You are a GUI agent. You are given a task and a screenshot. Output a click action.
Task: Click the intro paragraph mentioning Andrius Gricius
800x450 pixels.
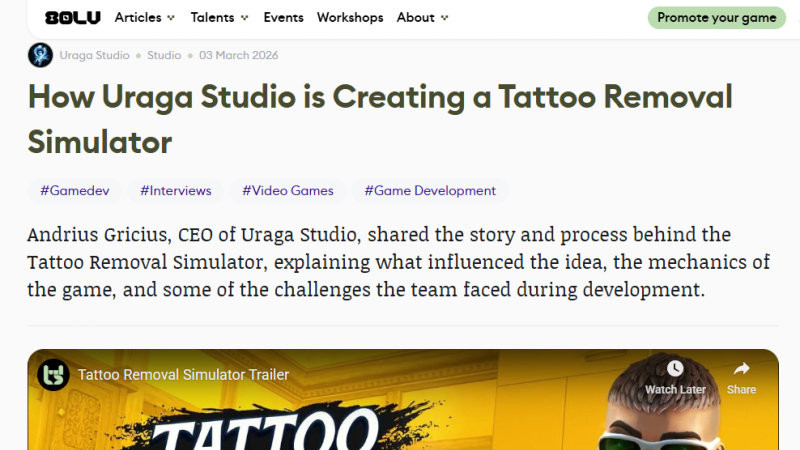(x=398, y=262)
